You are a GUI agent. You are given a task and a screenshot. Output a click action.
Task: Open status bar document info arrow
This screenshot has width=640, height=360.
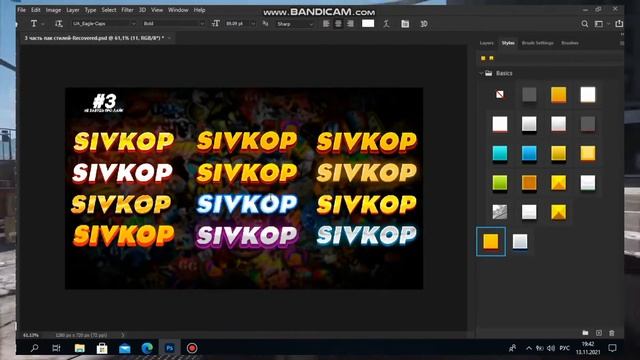click(122, 335)
